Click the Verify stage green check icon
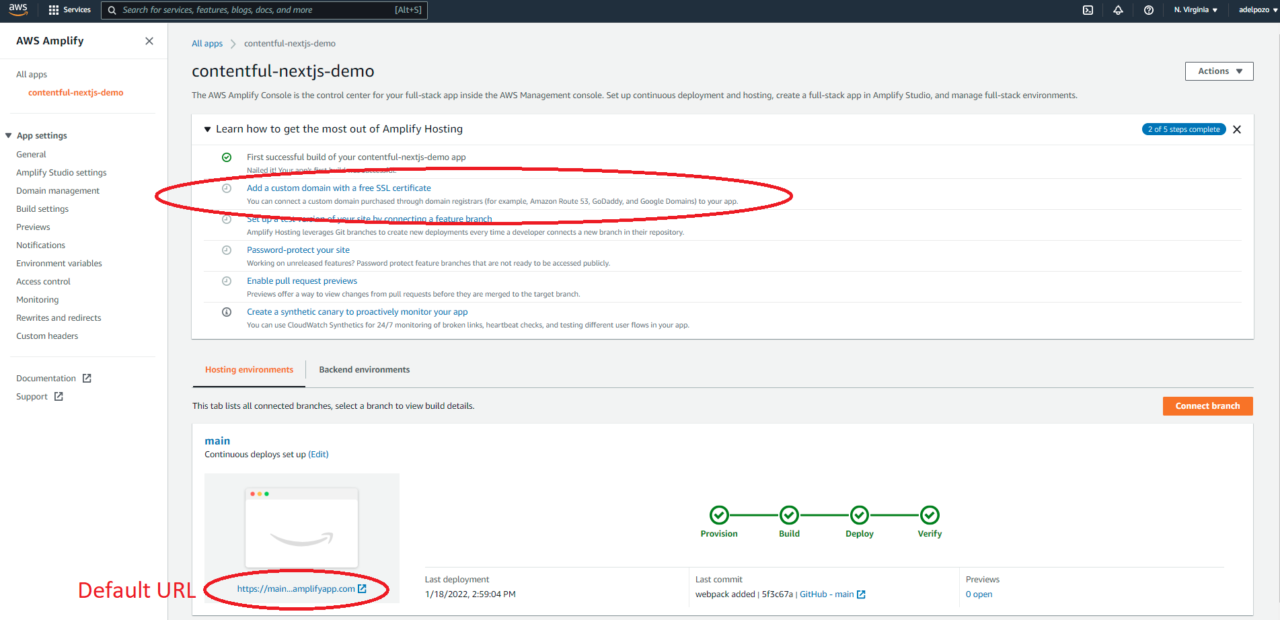Viewport: 1280px width, 620px height. [x=929, y=516]
